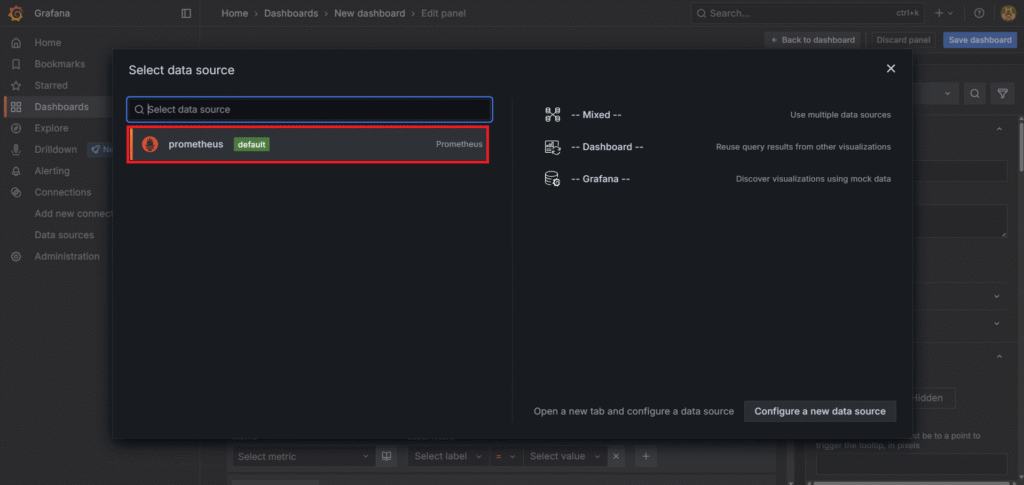Click Save dashboard button
Image resolution: width=1024 pixels, height=485 pixels.
(x=980, y=40)
